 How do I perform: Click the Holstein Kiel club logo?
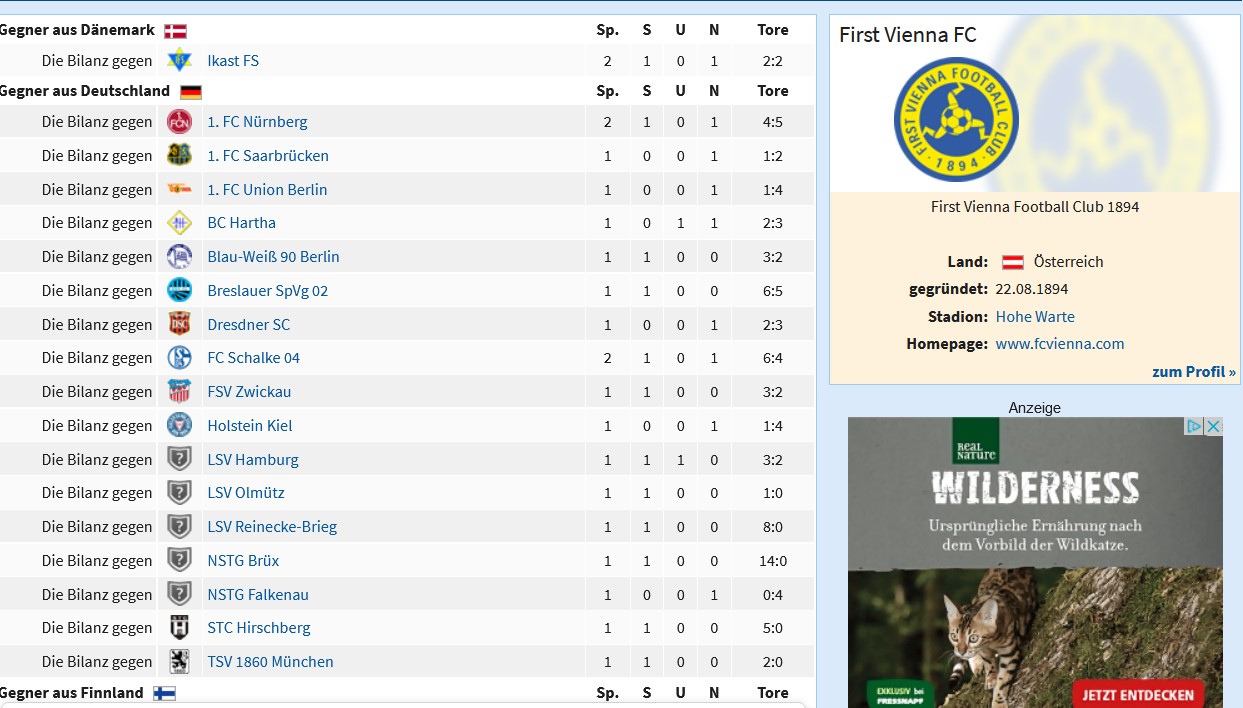pyautogui.click(x=179, y=425)
